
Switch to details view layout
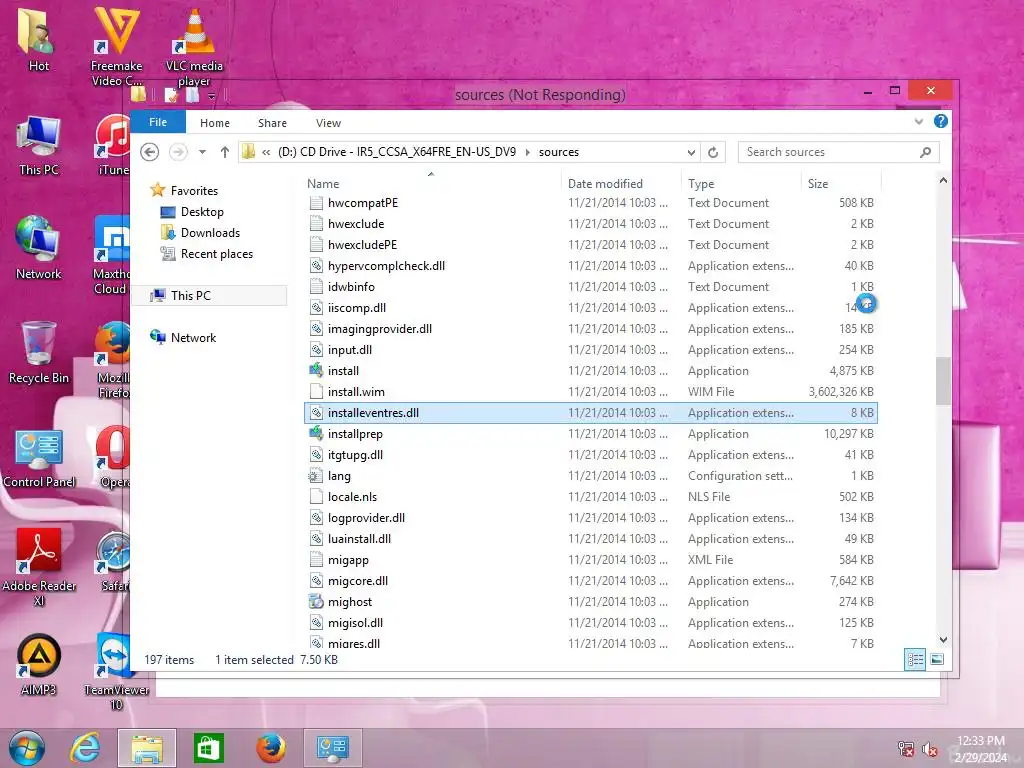pos(915,660)
